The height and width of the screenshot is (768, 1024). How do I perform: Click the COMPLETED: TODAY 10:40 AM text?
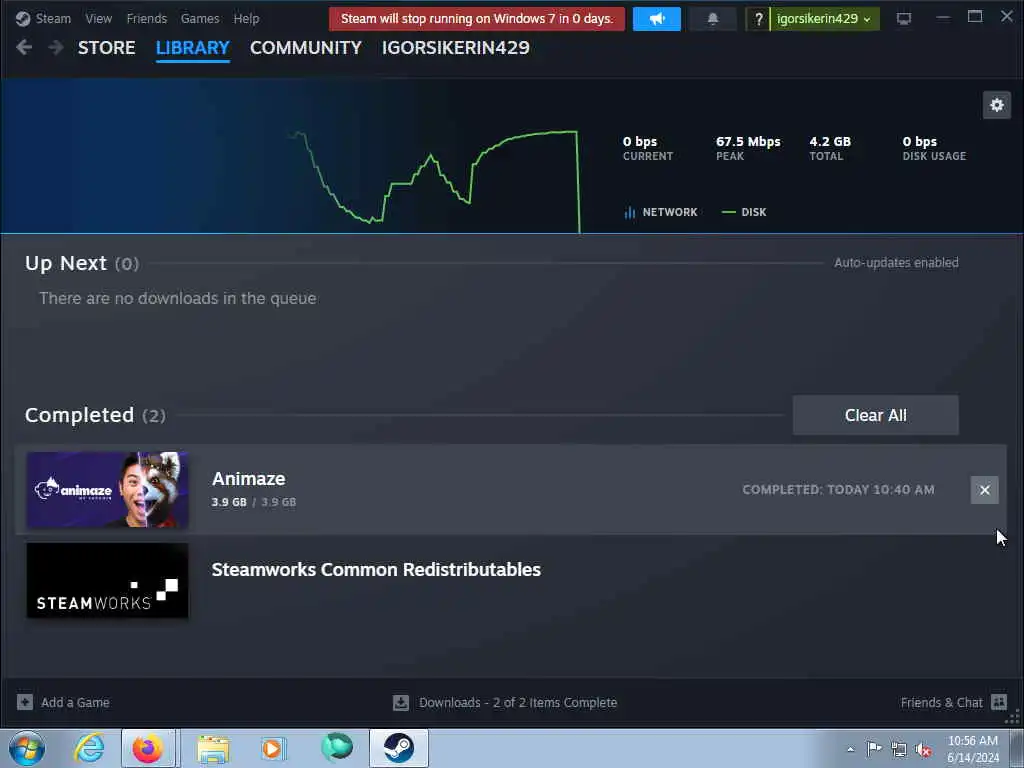pos(838,490)
